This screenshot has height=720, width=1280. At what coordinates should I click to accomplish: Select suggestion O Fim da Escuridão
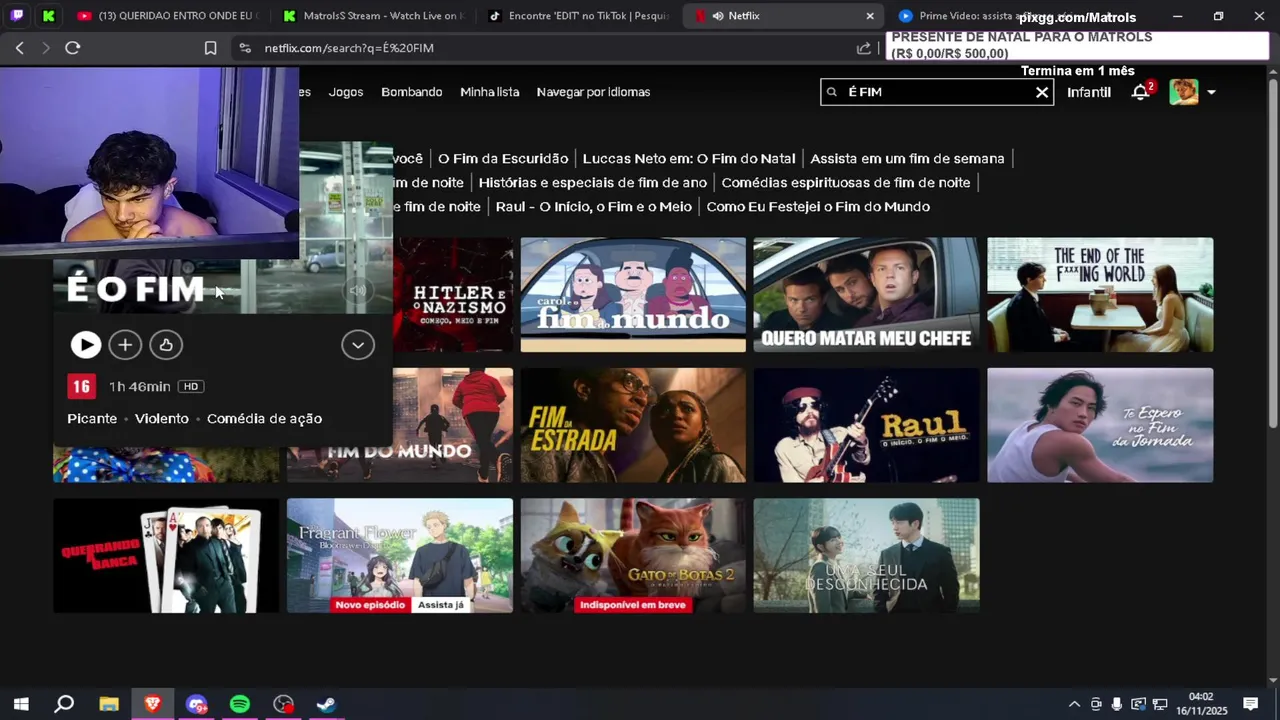[x=503, y=158]
